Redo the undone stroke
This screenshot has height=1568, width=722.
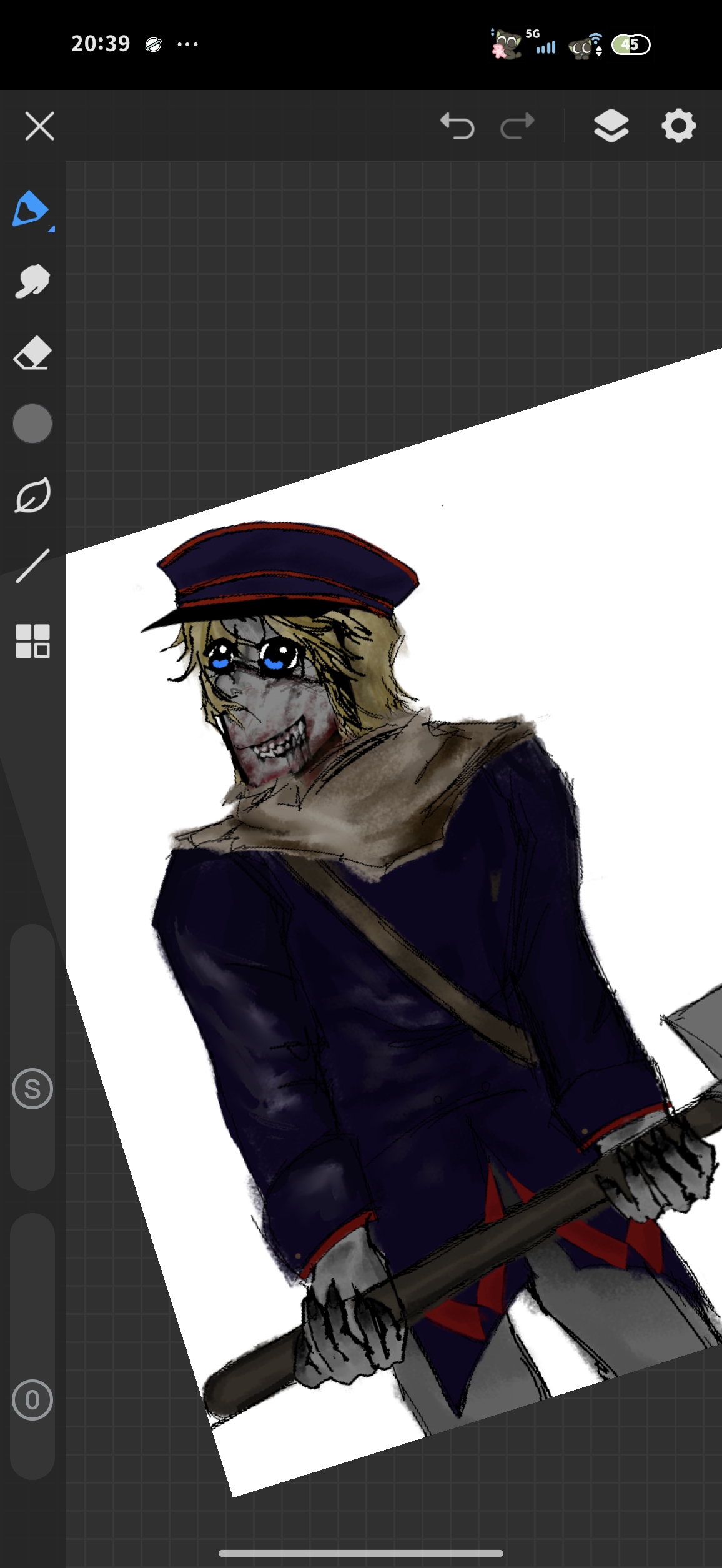coord(518,126)
